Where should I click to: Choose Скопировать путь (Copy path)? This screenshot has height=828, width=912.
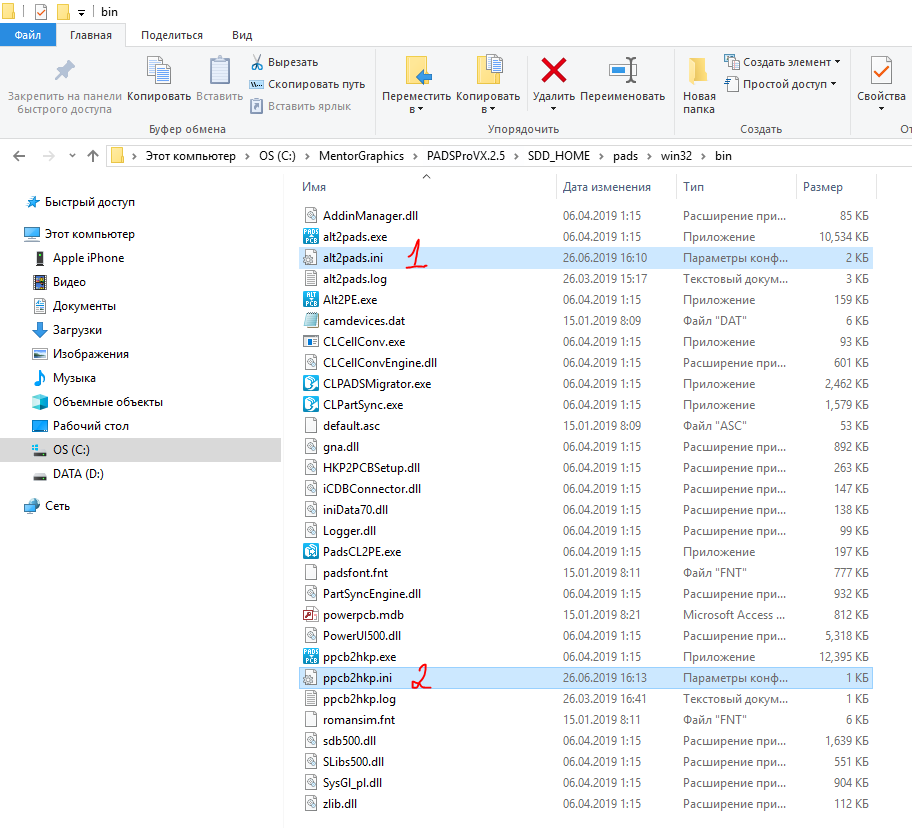pos(307,84)
